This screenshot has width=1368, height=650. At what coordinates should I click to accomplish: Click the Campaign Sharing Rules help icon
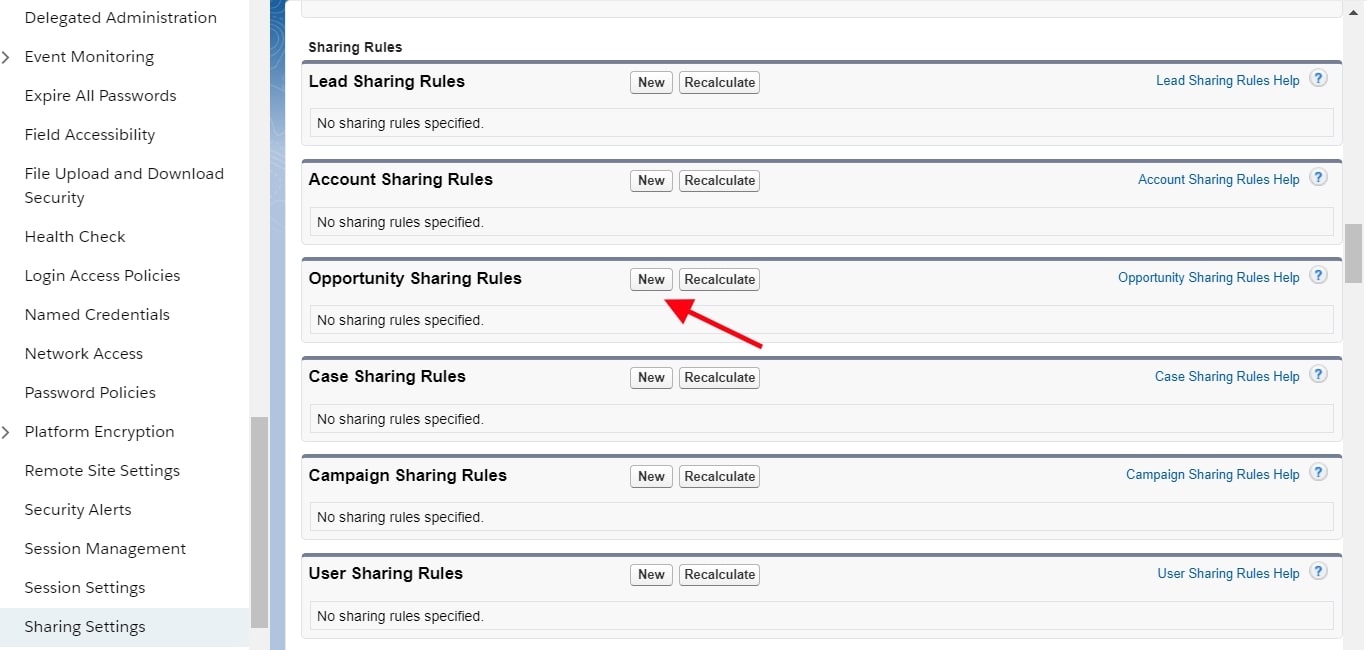tap(1318, 471)
